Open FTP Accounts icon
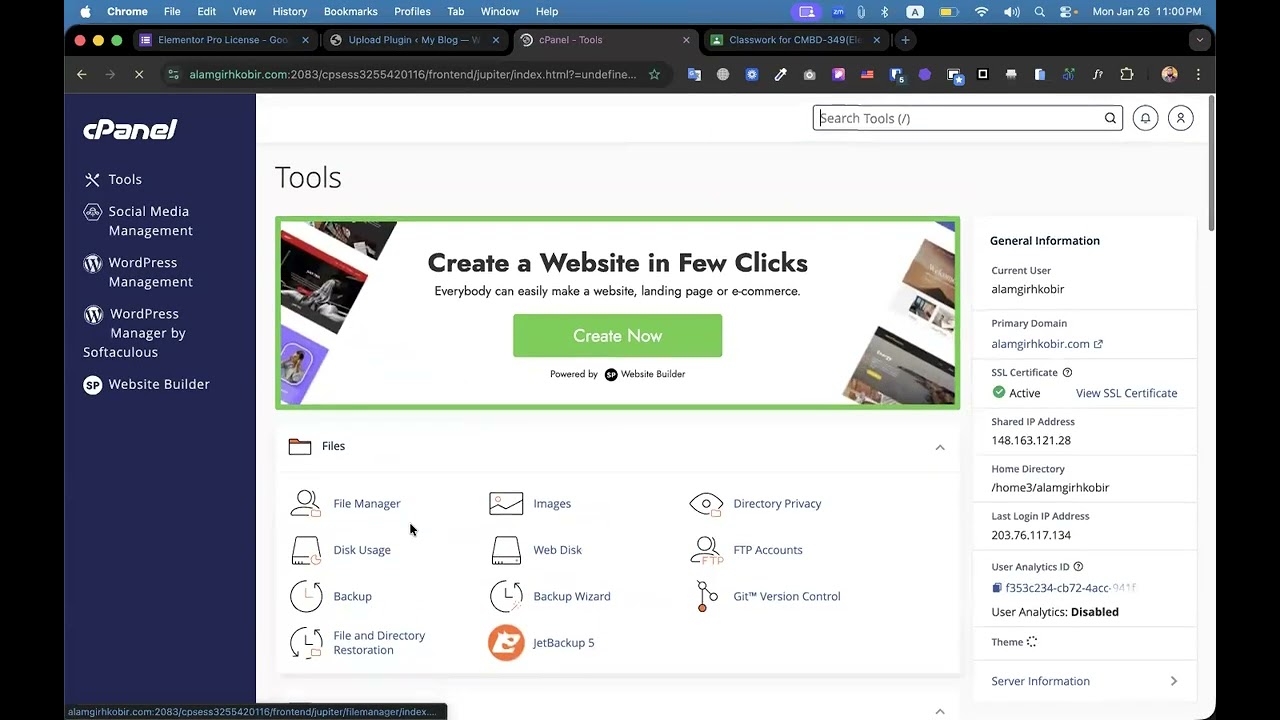This screenshot has width=1280, height=720. coord(706,550)
